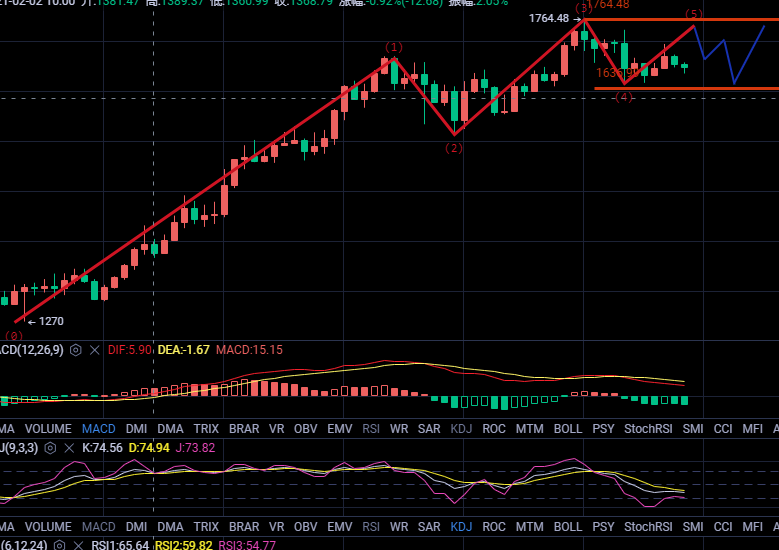Select MFI tab below the KDJ chart
Image resolution: width=779 pixels, height=550 pixels.
coord(753,526)
